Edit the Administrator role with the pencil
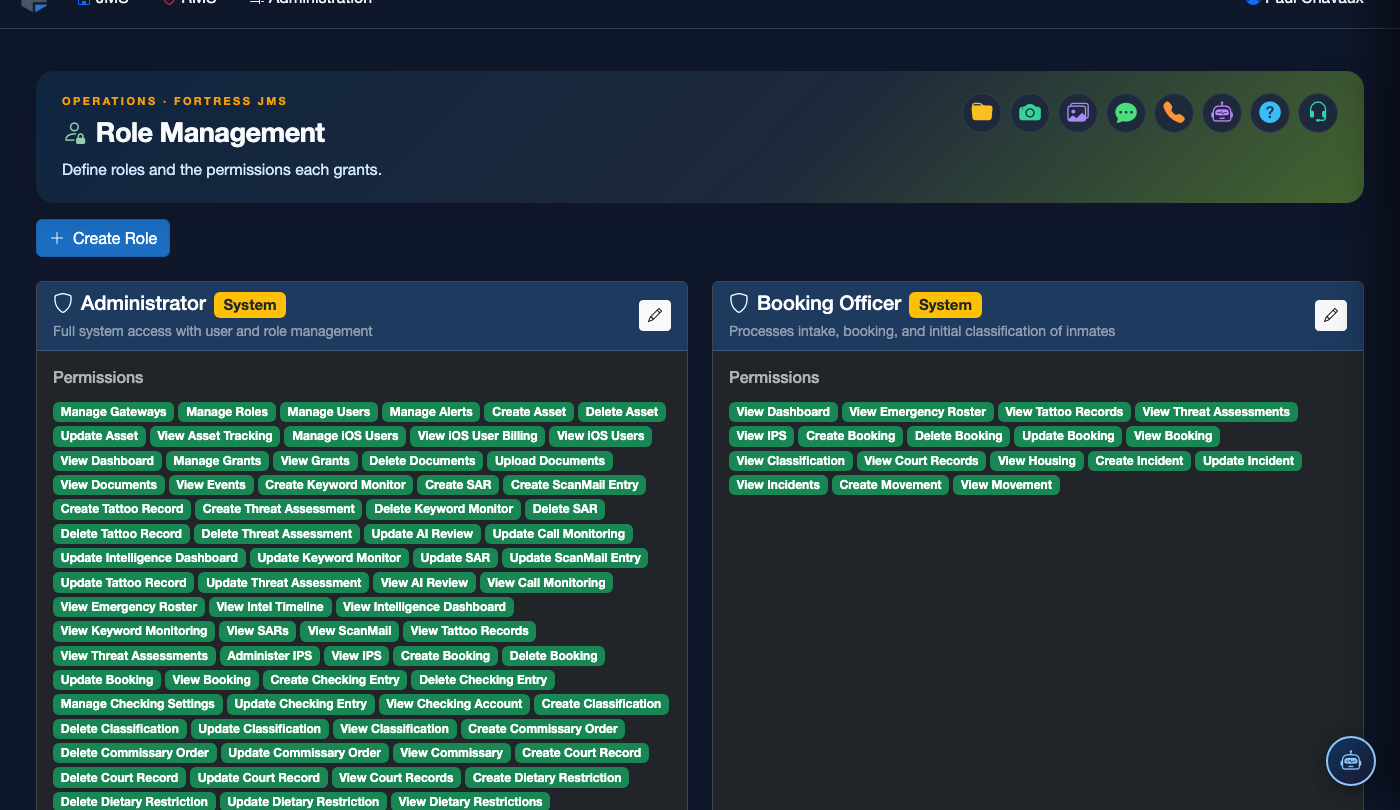Viewport: 1400px width, 810px height. tap(655, 315)
